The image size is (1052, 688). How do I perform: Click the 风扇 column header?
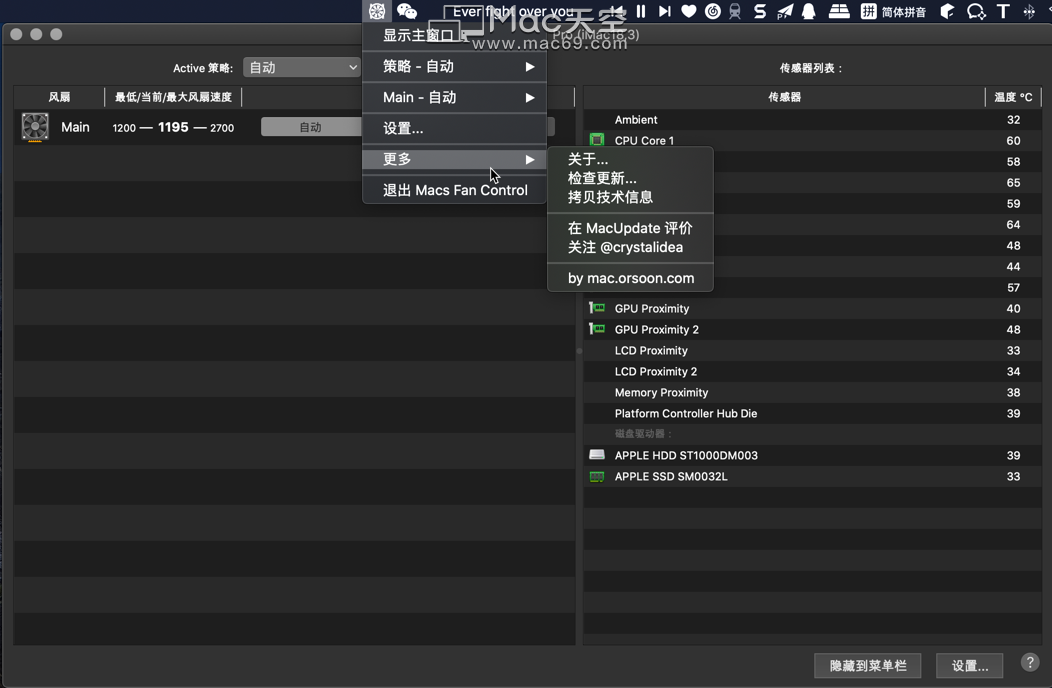pyautogui.click(x=59, y=97)
